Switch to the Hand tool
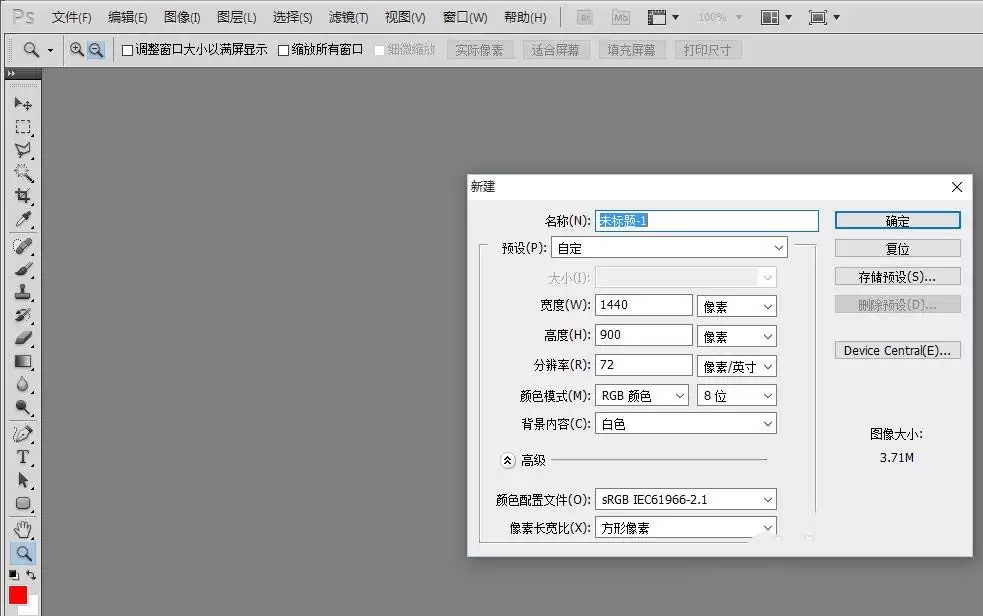Viewport: 983px width, 616px height. click(22, 529)
